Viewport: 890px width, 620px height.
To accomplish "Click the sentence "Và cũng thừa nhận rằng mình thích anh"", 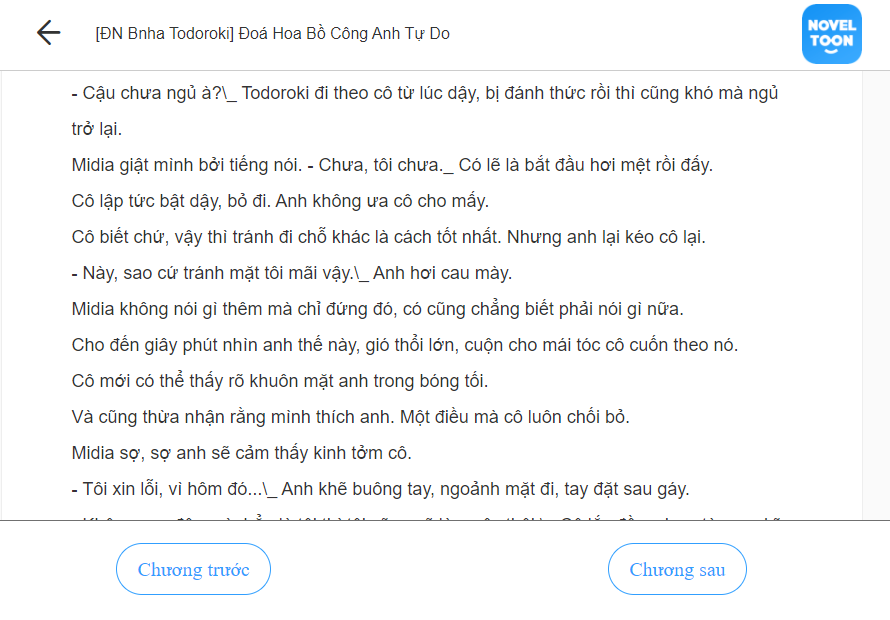I will click(x=233, y=417).
